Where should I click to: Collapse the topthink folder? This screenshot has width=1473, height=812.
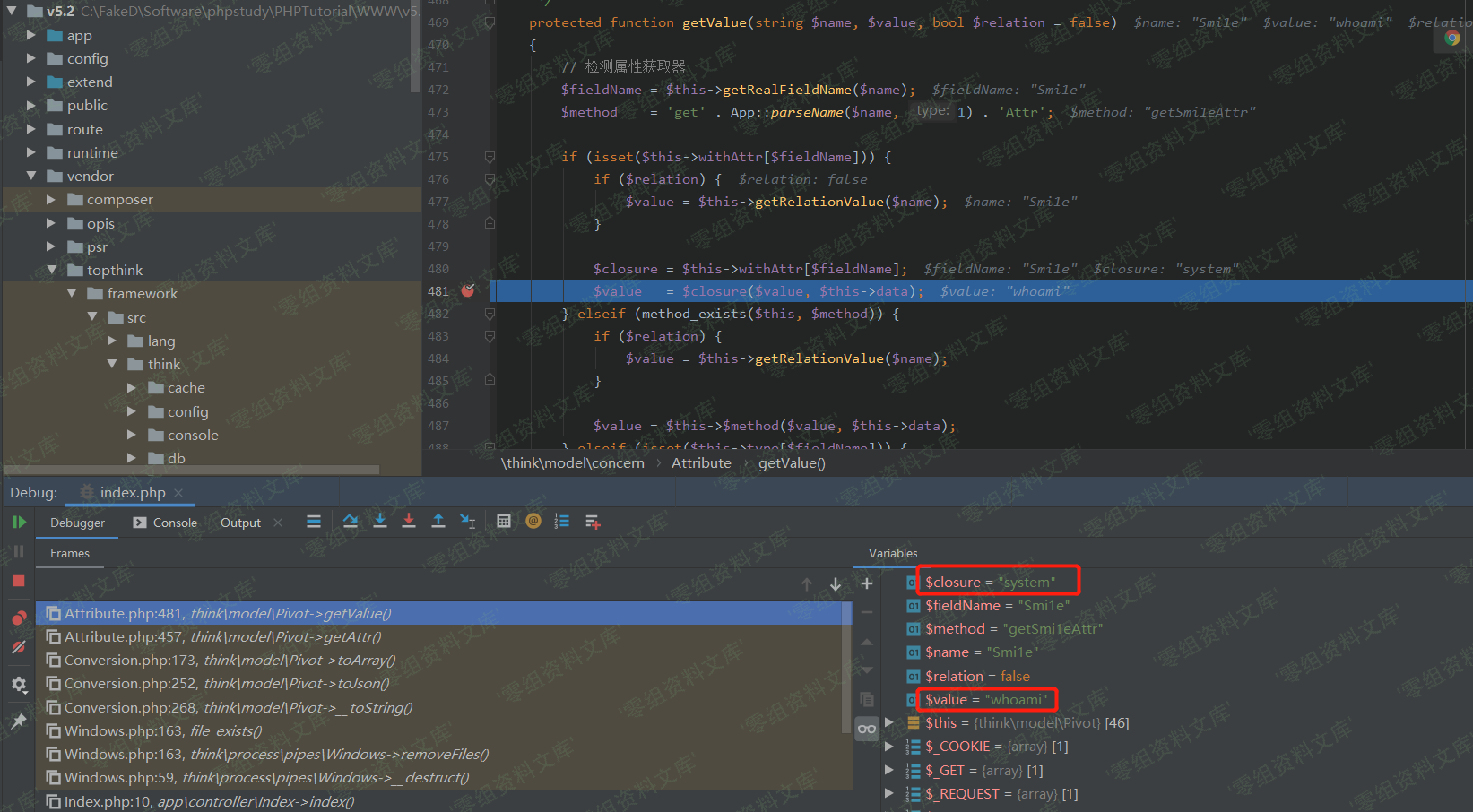pos(51,271)
